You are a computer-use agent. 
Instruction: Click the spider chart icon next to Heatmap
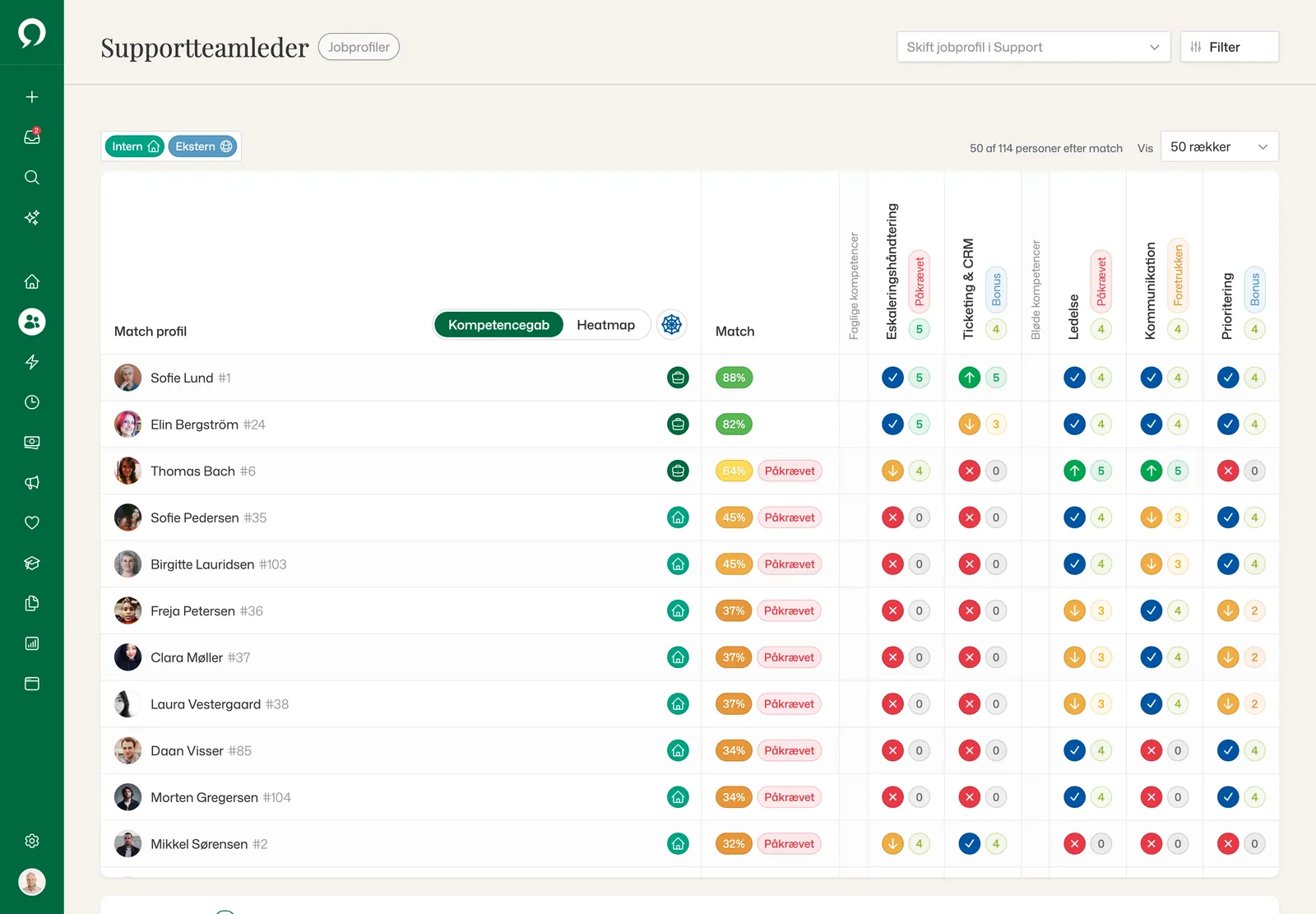coord(672,324)
